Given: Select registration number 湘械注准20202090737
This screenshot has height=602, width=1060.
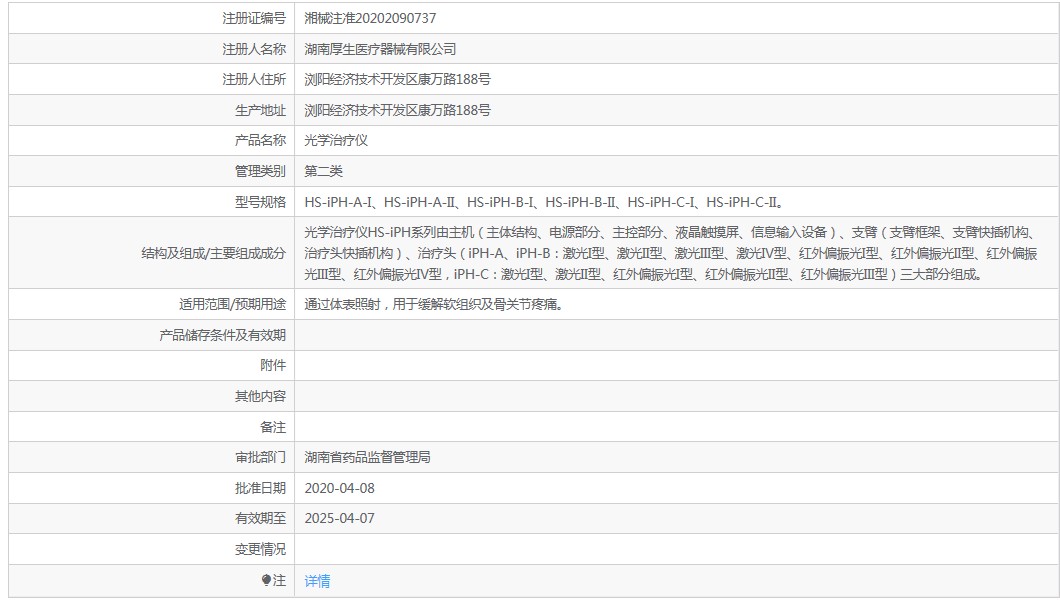Looking at the screenshot, I should coord(370,18).
